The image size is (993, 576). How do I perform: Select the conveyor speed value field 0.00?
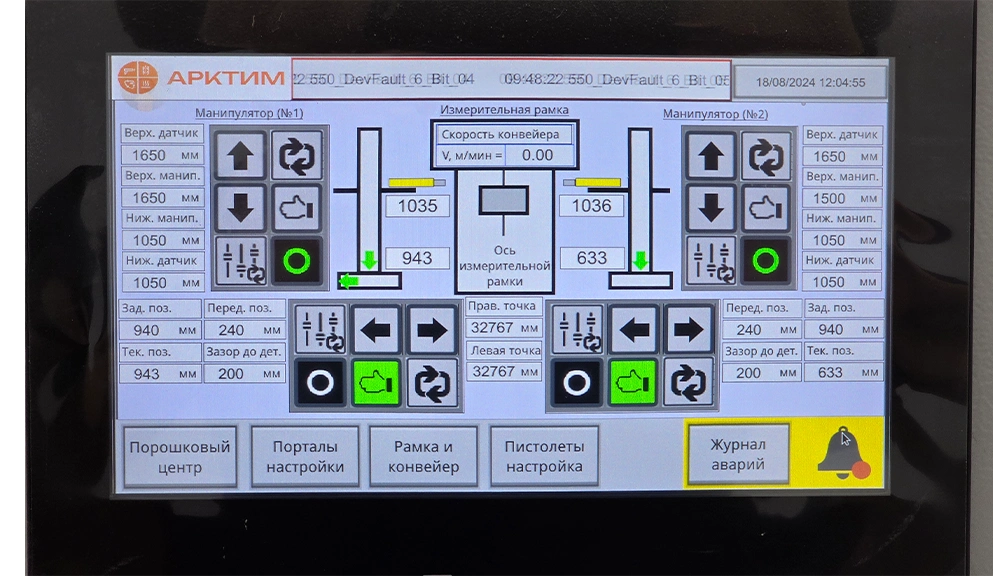tap(539, 155)
